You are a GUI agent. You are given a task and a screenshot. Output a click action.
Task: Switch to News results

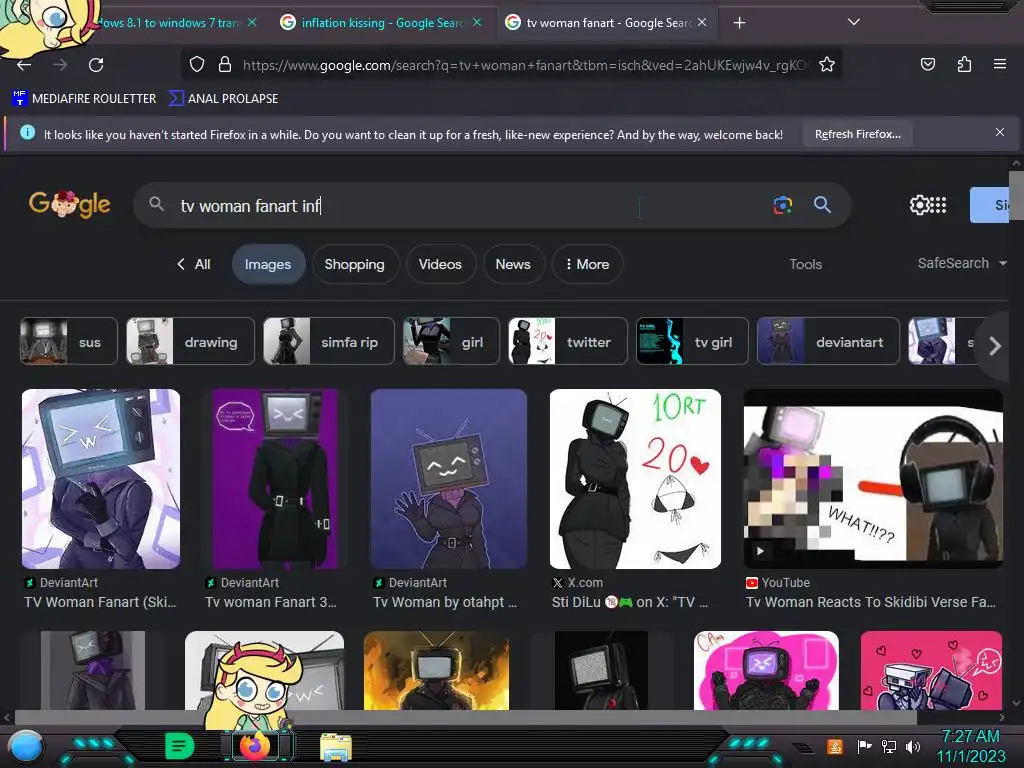pos(513,264)
